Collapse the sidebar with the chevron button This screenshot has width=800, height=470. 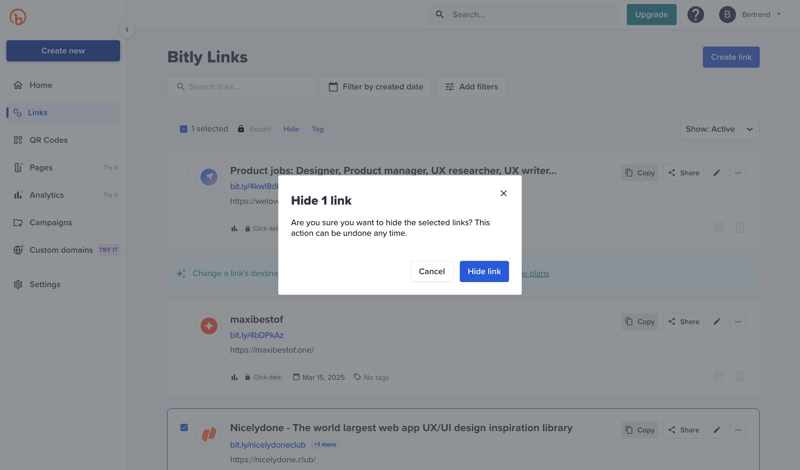tap(127, 30)
